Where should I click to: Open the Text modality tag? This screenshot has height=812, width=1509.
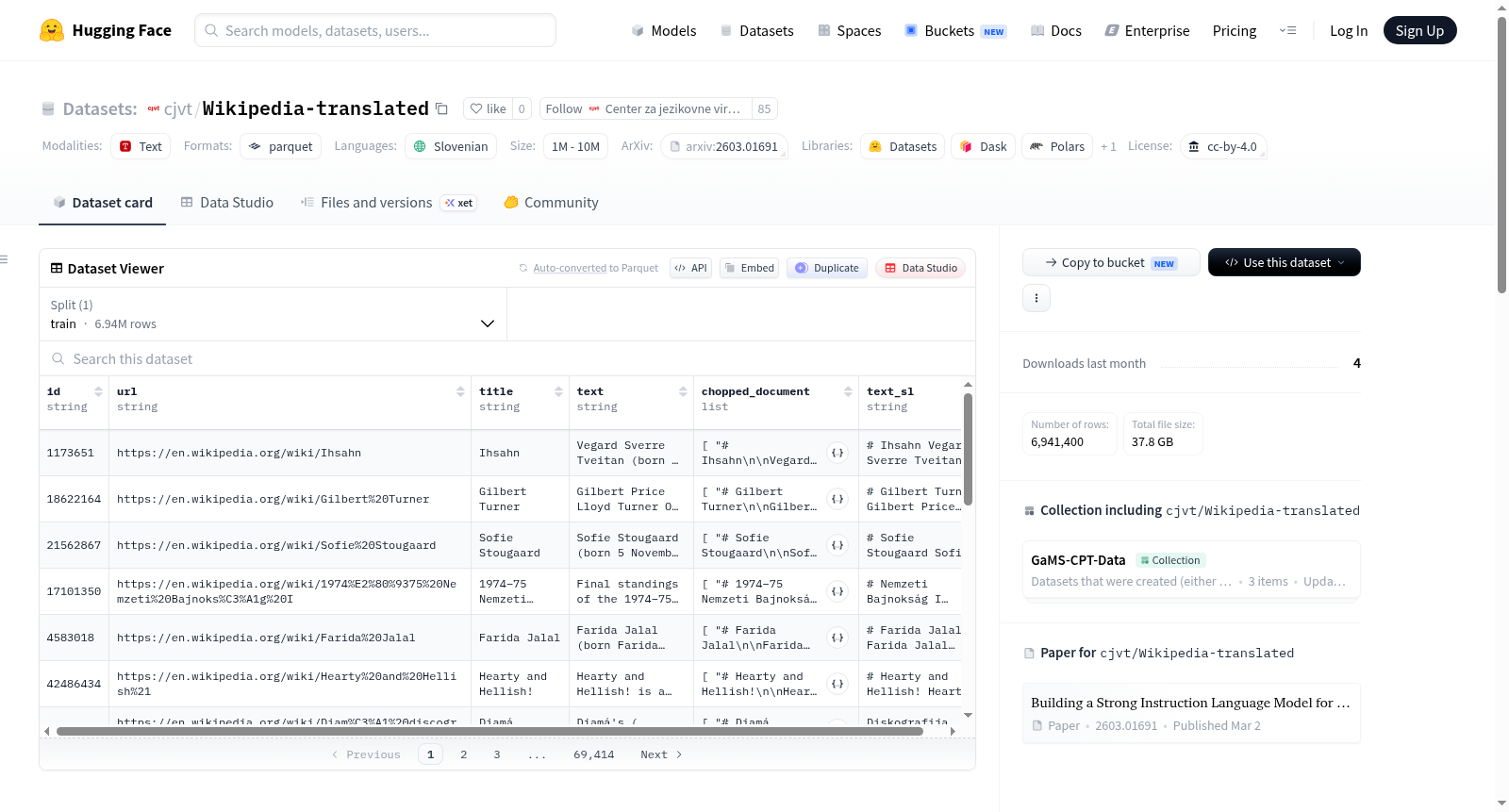(x=141, y=146)
